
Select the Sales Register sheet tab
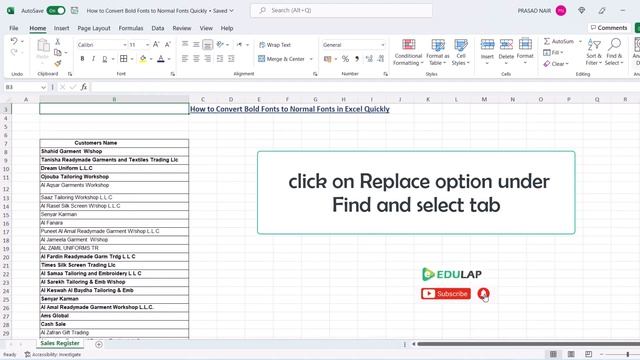point(60,343)
